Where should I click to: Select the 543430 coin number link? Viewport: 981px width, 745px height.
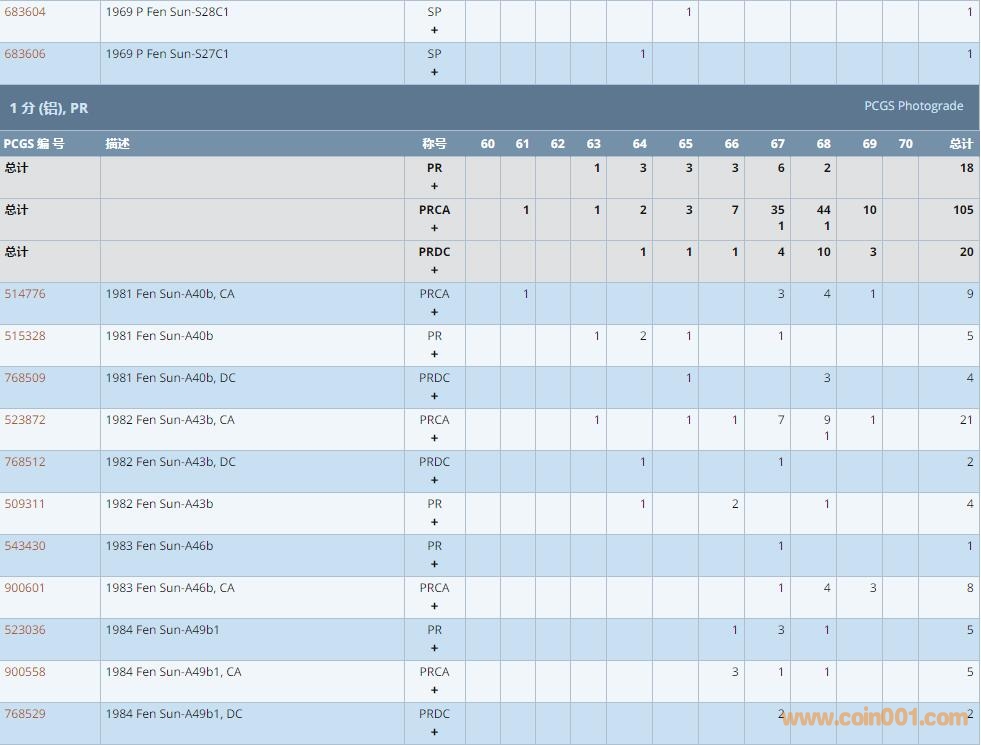(25, 546)
